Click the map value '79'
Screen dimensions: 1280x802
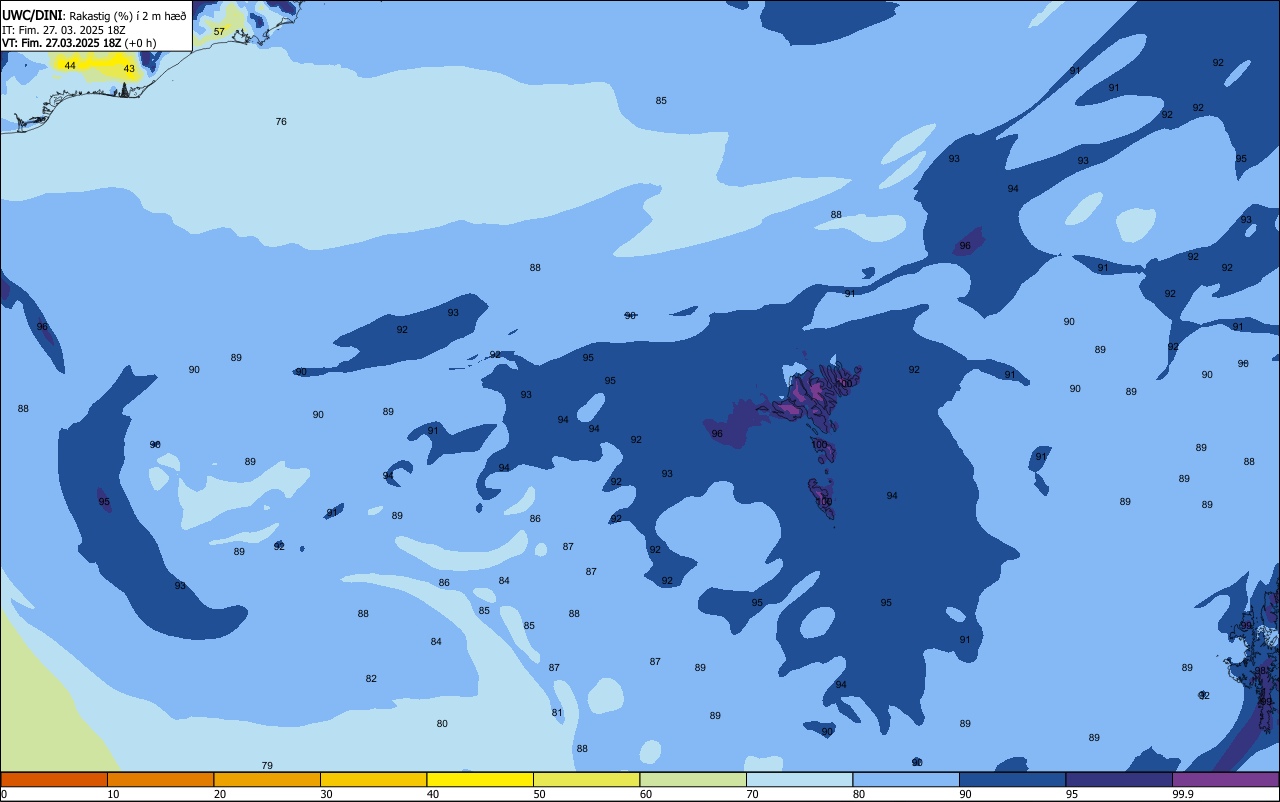pos(267,766)
